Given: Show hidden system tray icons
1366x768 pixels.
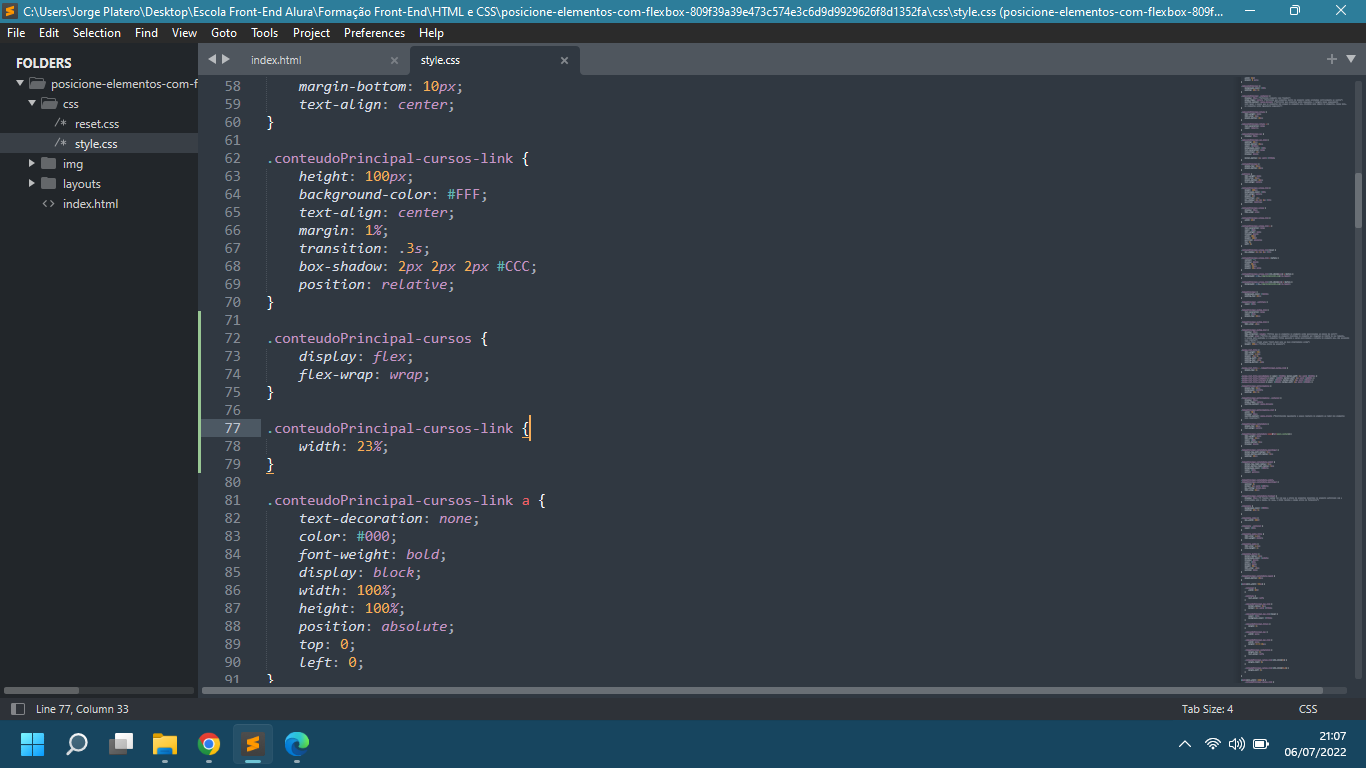Looking at the screenshot, I should 1185,744.
